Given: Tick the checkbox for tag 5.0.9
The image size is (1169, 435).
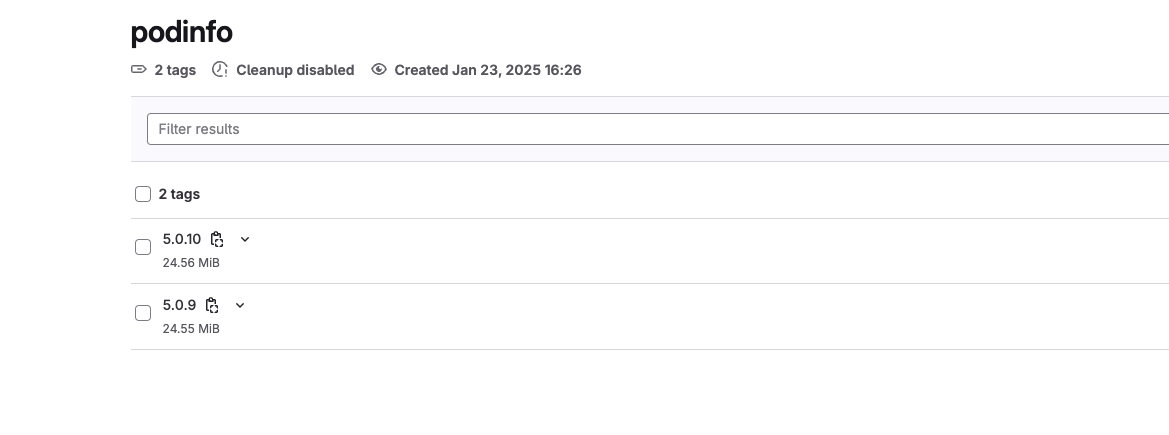Looking at the screenshot, I should (143, 313).
